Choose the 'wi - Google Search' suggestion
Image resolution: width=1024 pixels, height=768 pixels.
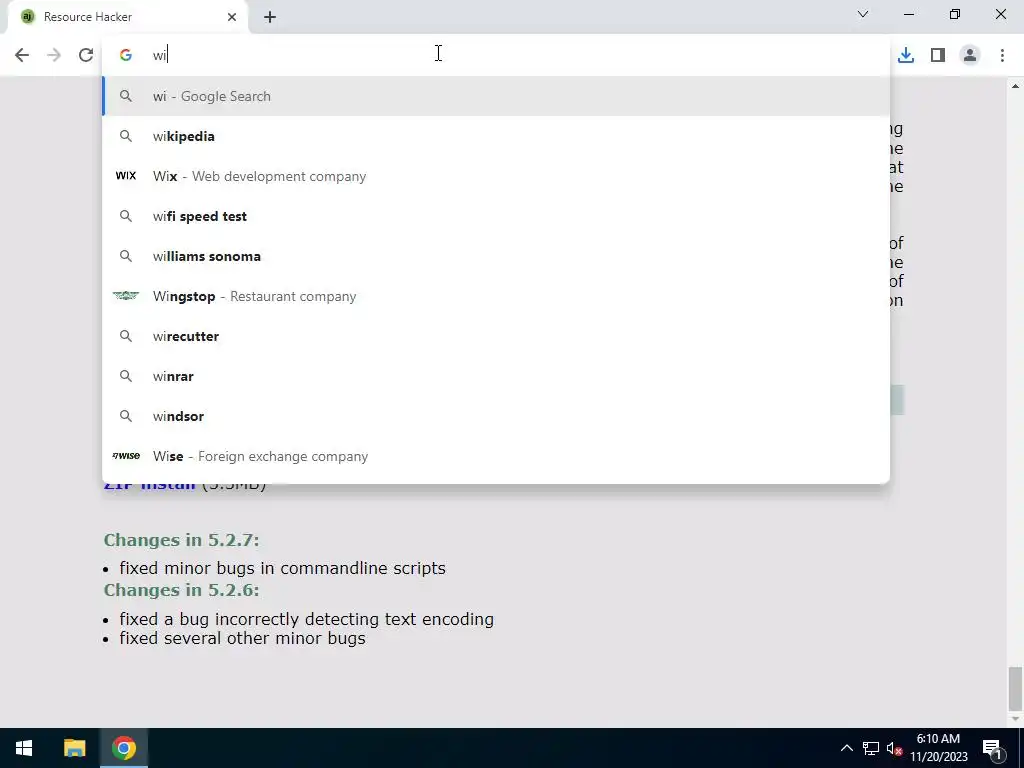tap(496, 96)
